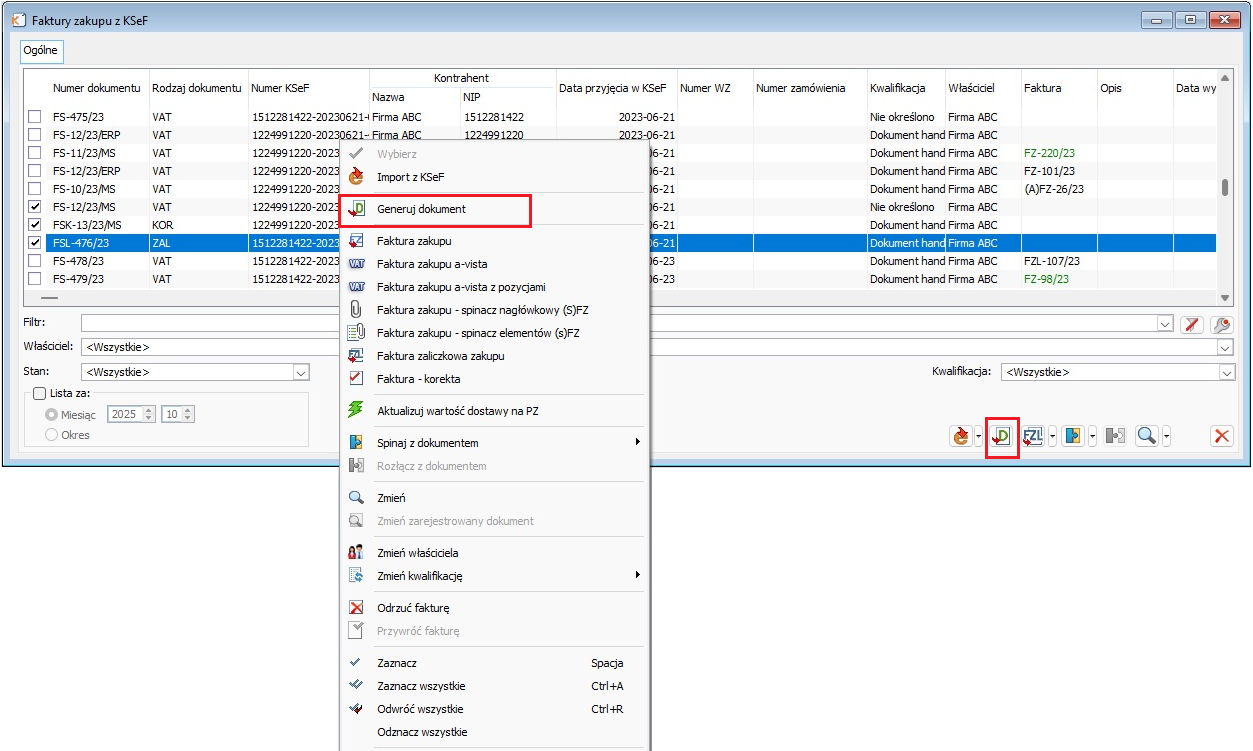Click the Import z KSeF toolbar icon

pyautogui.click(x=961, y=436)
